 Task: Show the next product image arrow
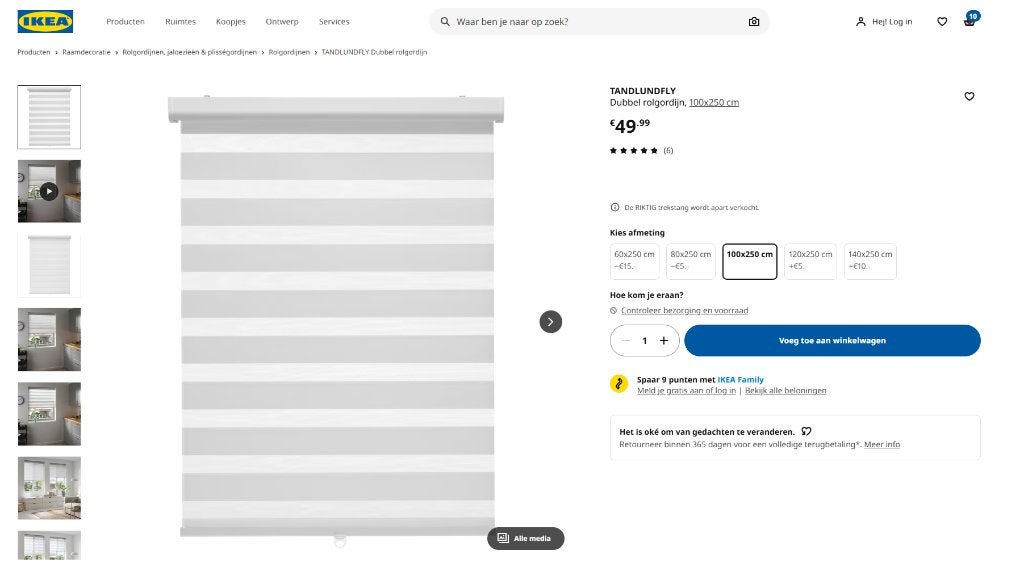point(551,321)
